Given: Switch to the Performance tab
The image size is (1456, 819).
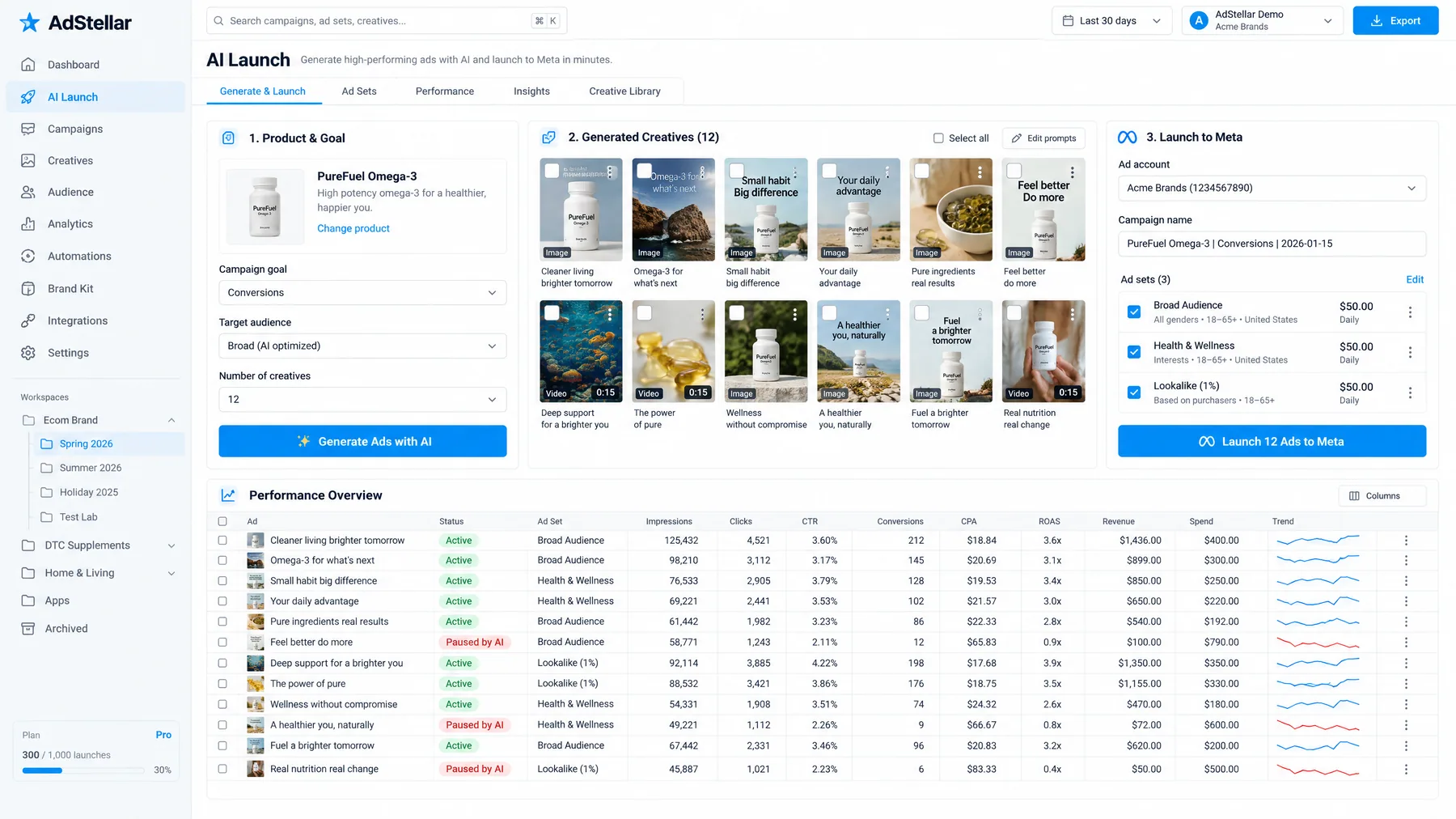Looking at the screenshot, I should click(445, 91).
